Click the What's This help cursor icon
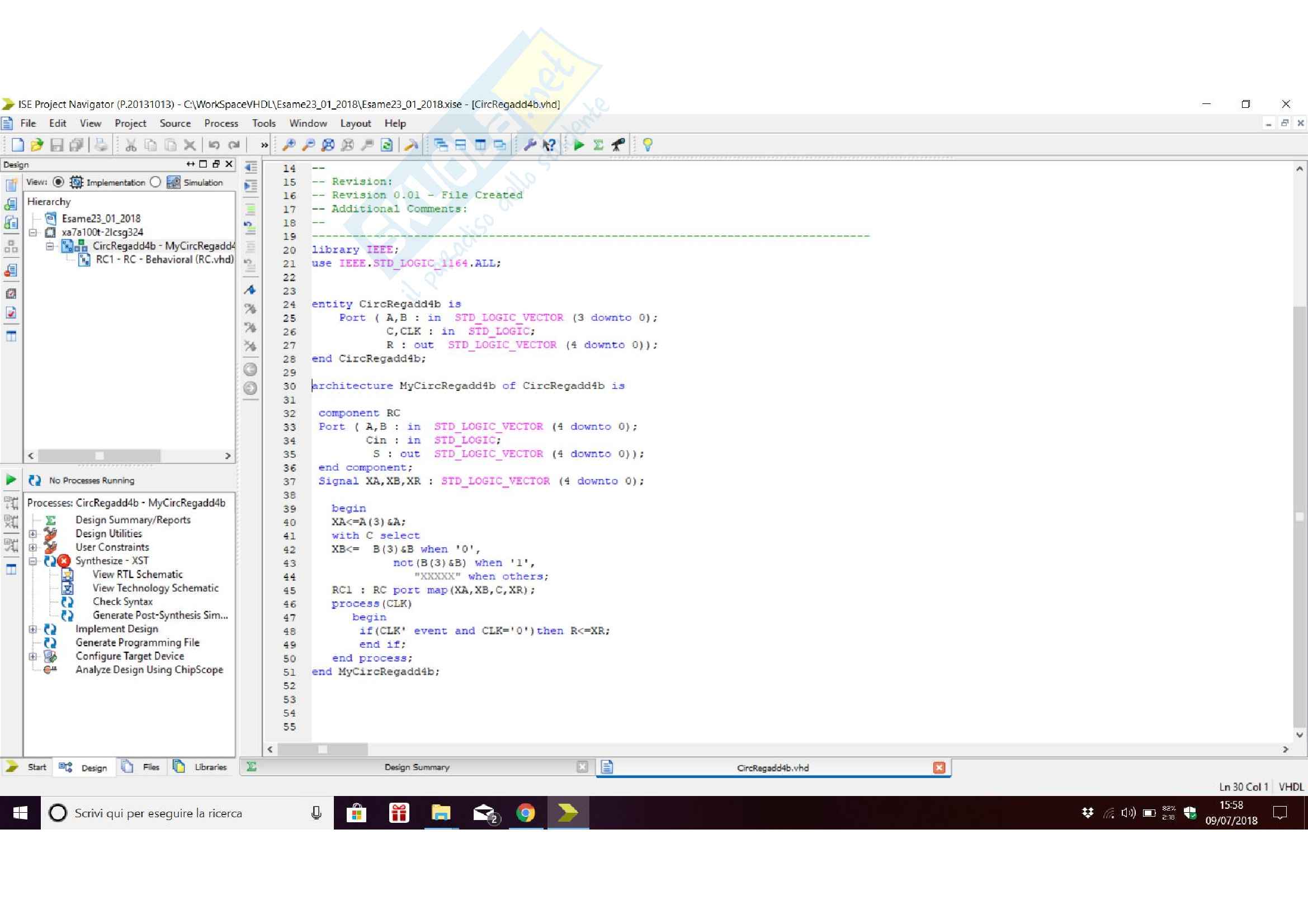 pyautogui.click(x=549, y=145)
